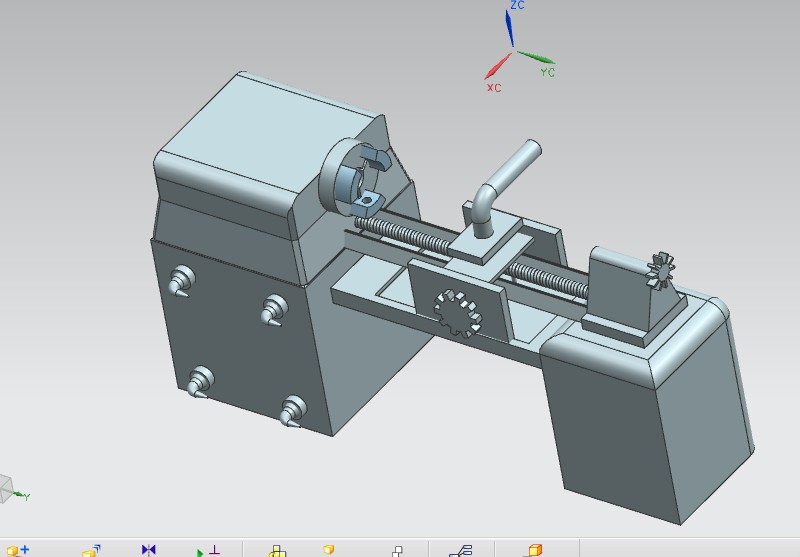Click the view orientation triad labeled Y

pos(12,490)
